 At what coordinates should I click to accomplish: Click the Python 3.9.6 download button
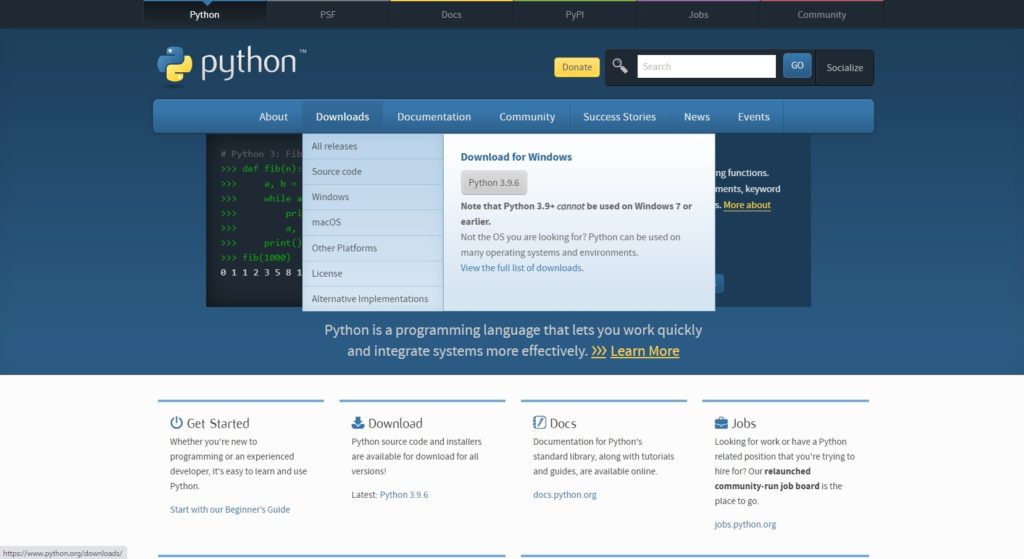tap(494, 183)
